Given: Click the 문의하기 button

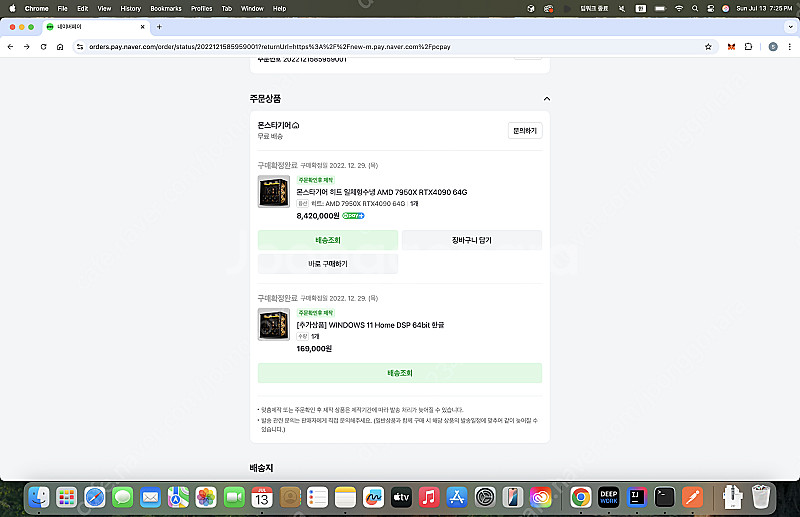Looking at the screenshot, I should tap(525, 131).
